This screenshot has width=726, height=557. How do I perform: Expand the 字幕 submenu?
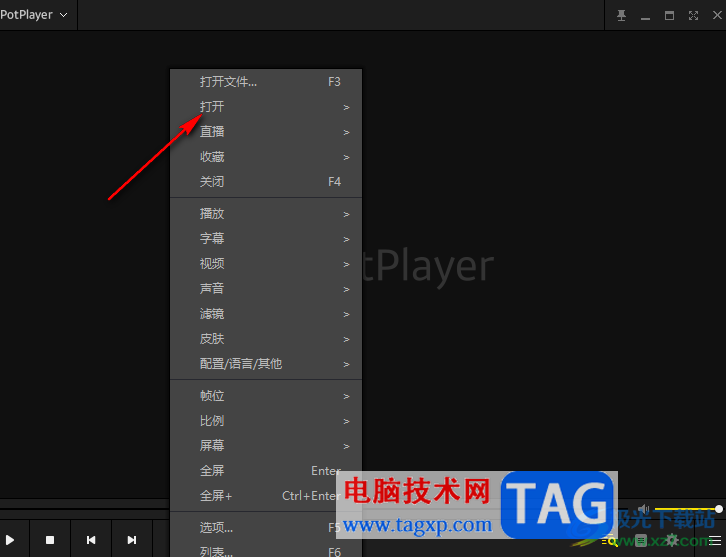pos(266,239)
